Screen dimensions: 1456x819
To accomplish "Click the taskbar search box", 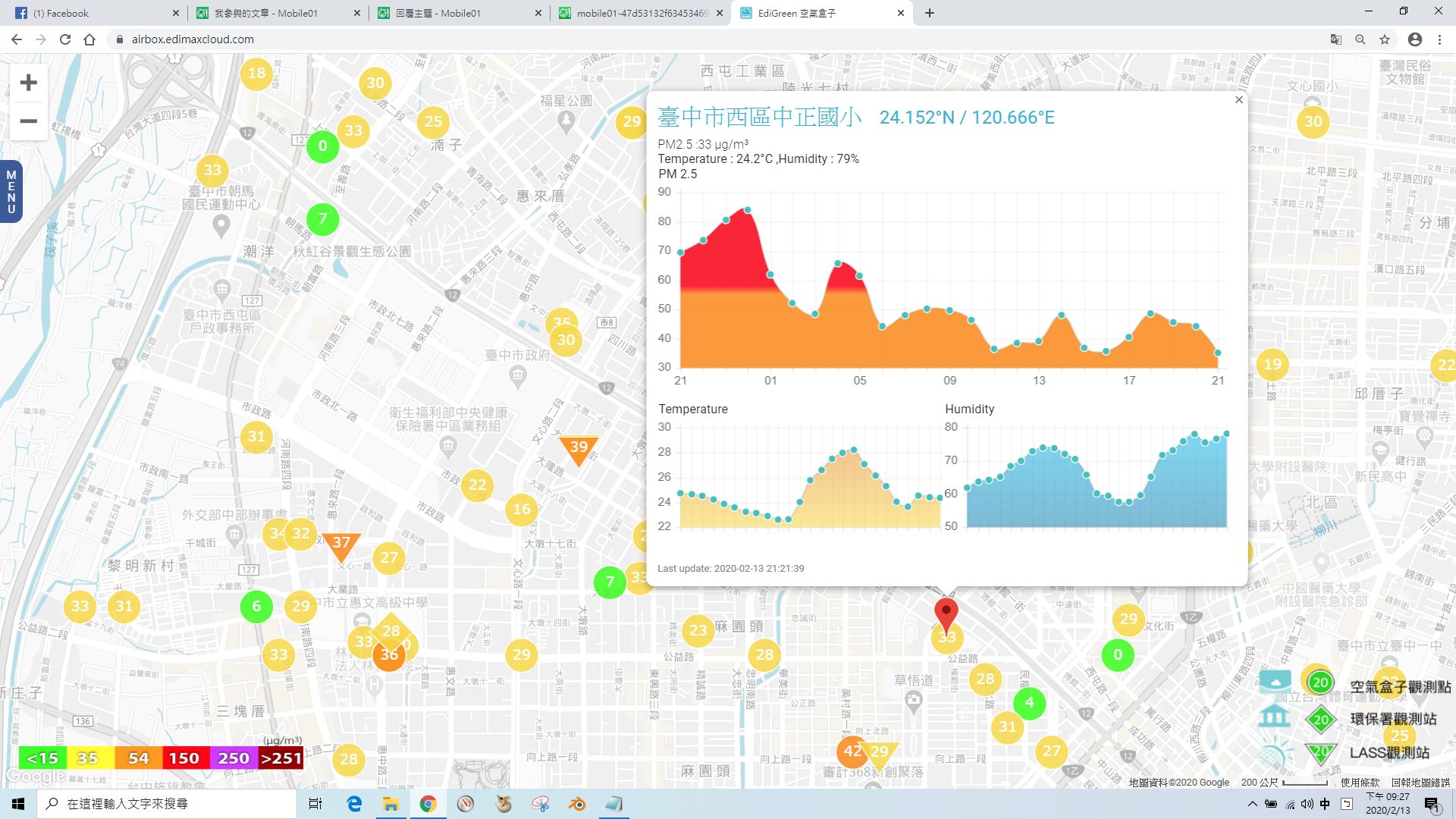I will (x=167, y=804).
